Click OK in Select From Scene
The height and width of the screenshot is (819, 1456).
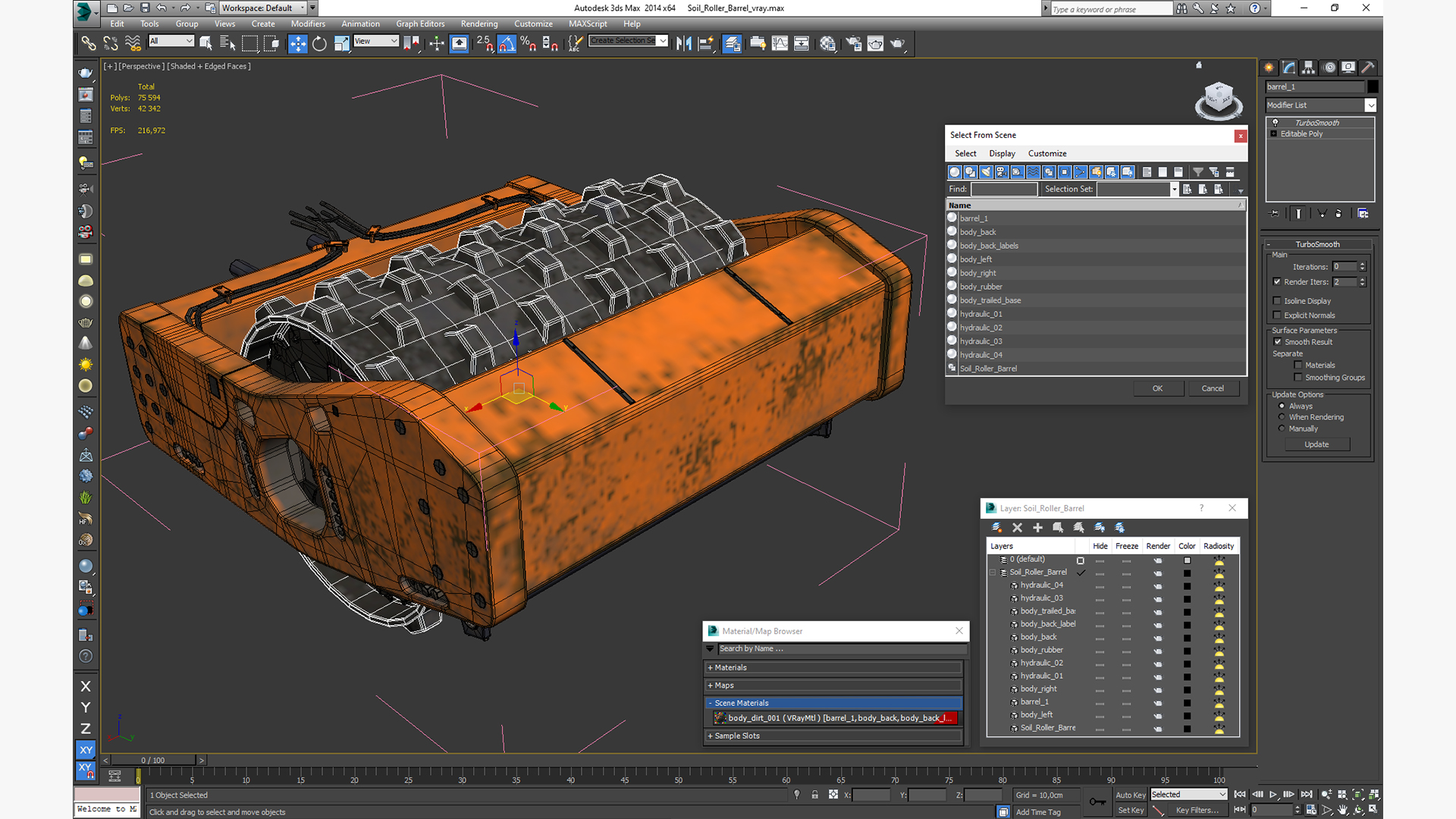[x=1157, y=388]
